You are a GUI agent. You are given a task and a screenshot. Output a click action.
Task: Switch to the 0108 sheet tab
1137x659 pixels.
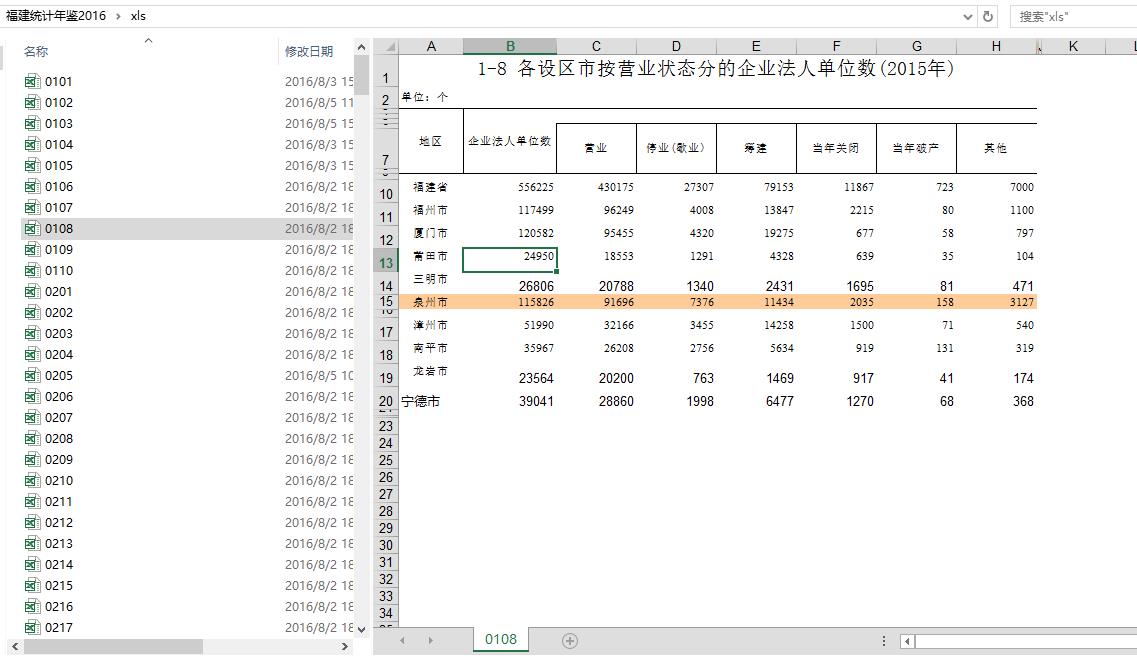[x=501, y=639]
